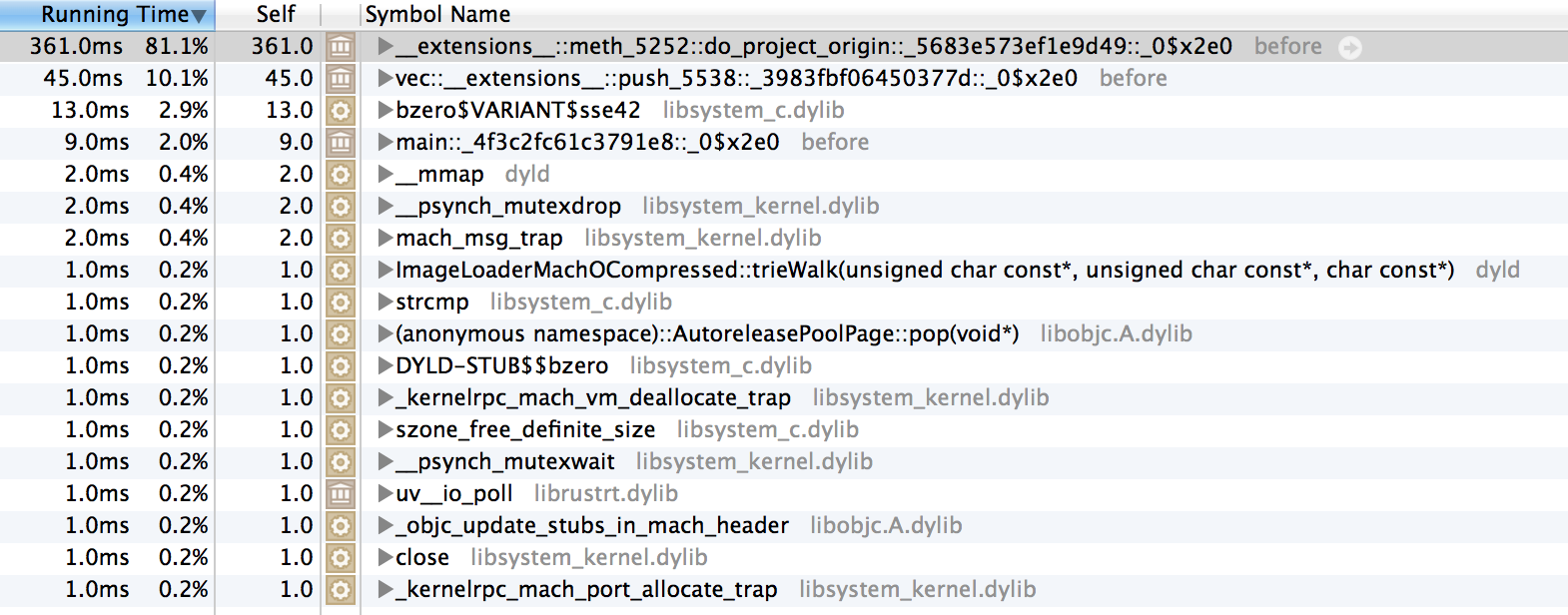Image resolution: width=1568 pixels, height=615 pixels.
Task: Click the gear icon for __psynch_mutexdrop
Action: 341,206
